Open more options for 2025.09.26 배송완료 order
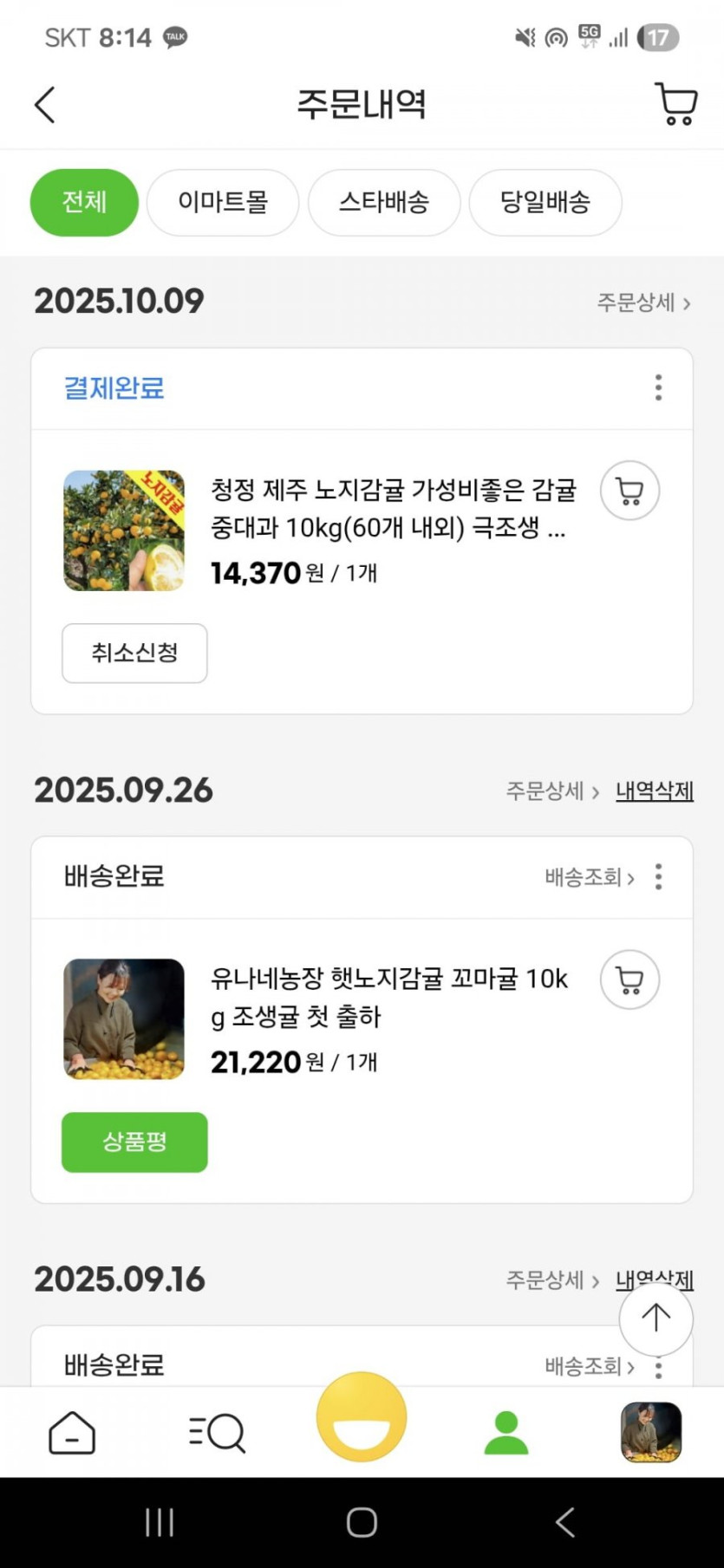This screenshot has width=724, height=1568. pos(658,877)
